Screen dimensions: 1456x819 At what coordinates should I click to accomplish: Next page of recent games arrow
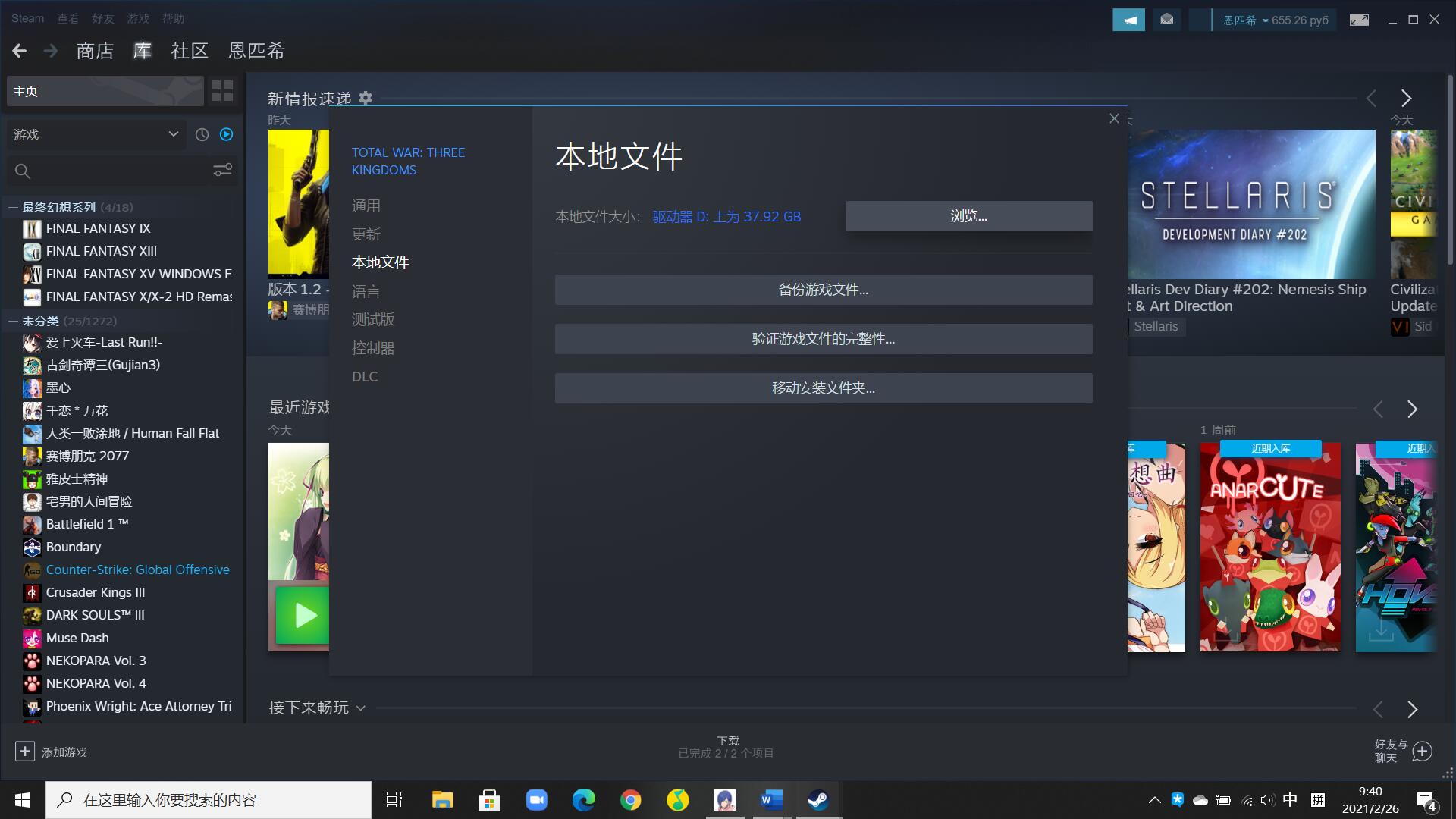click(x=1412, y=409)
